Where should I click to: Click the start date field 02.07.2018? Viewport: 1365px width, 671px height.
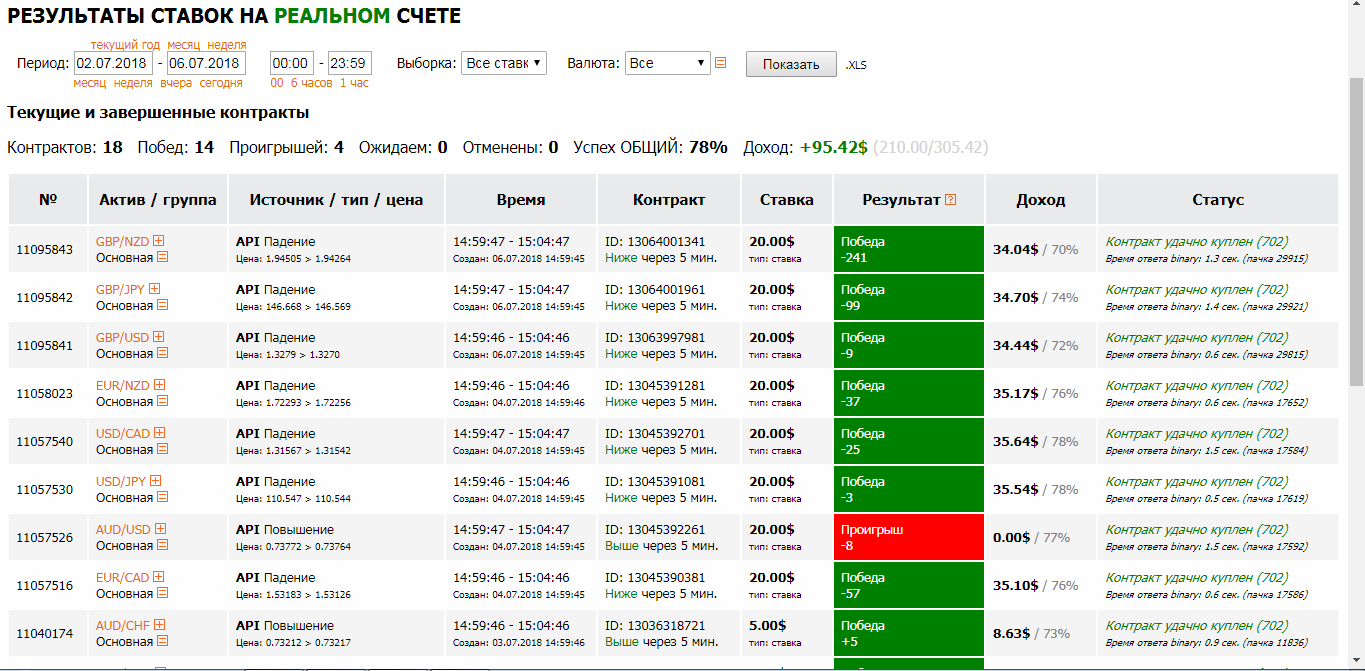click(x=113, y=63)
